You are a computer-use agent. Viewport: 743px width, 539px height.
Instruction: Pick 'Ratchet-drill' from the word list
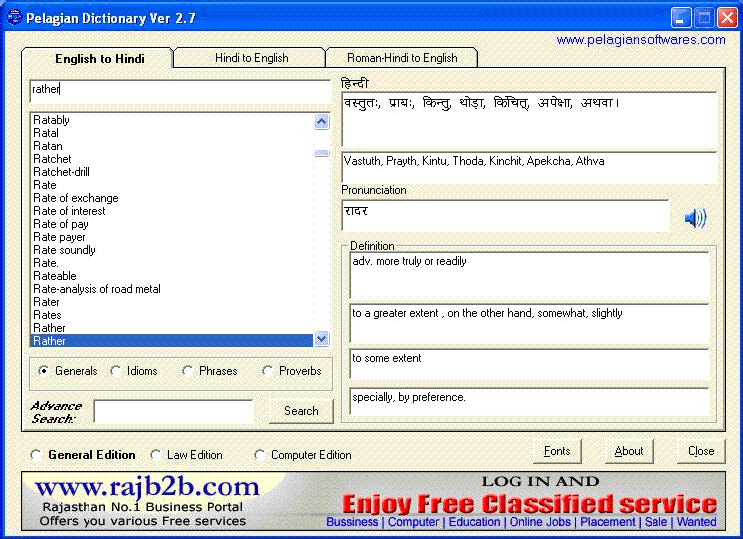tap(61, 172)
